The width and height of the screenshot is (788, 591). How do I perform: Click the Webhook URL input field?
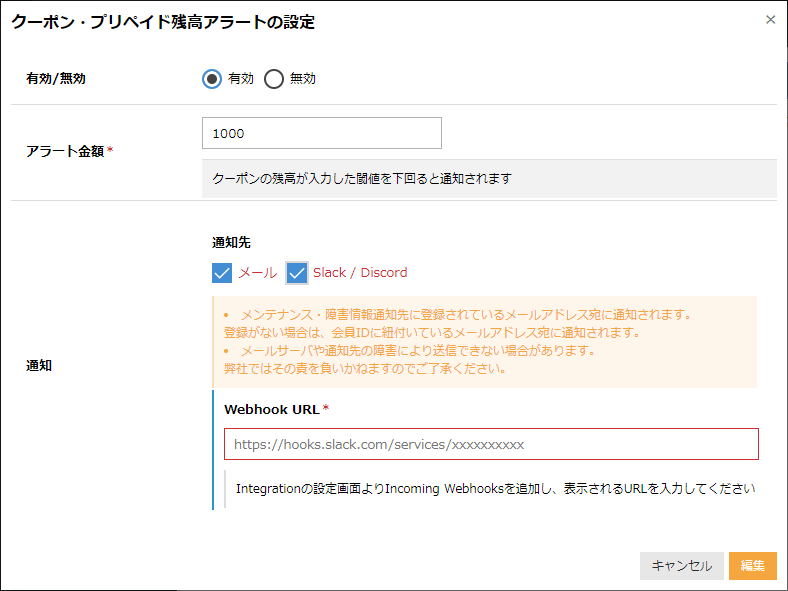[491, 444]
